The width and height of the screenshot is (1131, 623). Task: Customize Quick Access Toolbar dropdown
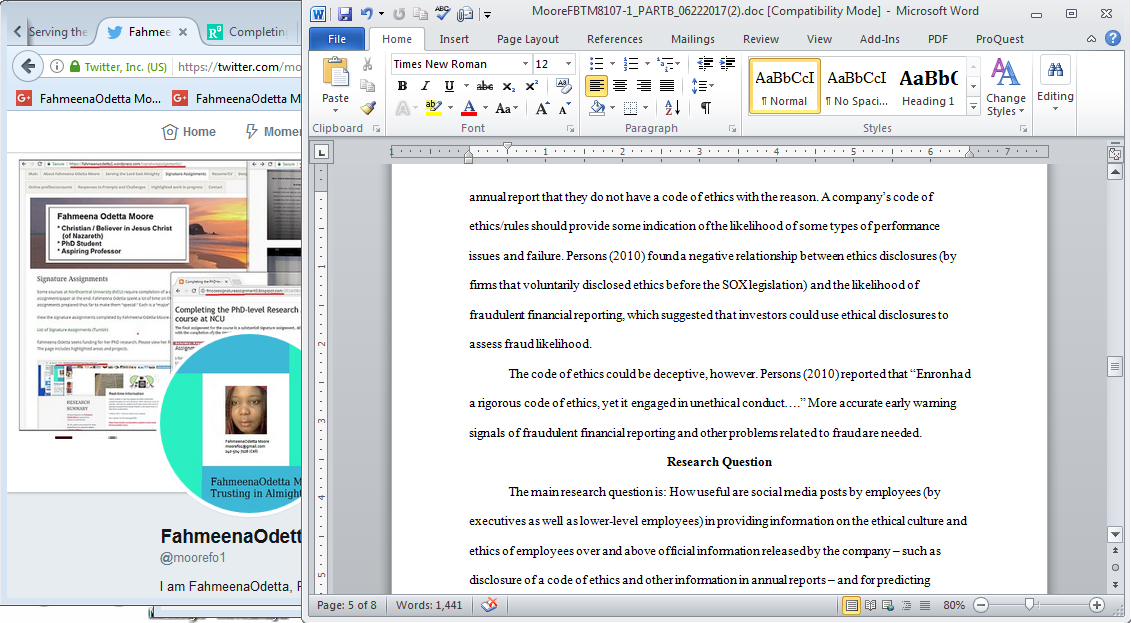[488, 14]
